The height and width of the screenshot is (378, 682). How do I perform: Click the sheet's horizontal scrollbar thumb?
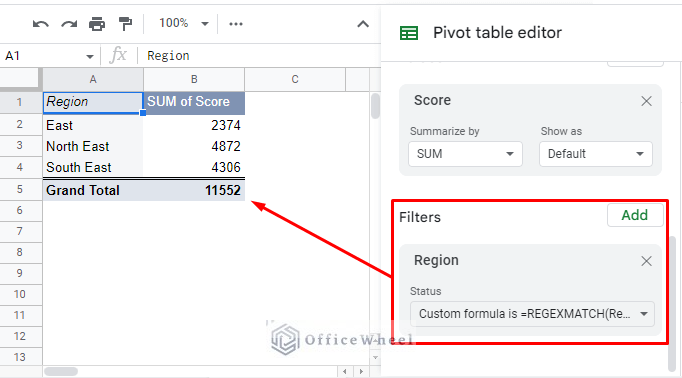(61, 371)
